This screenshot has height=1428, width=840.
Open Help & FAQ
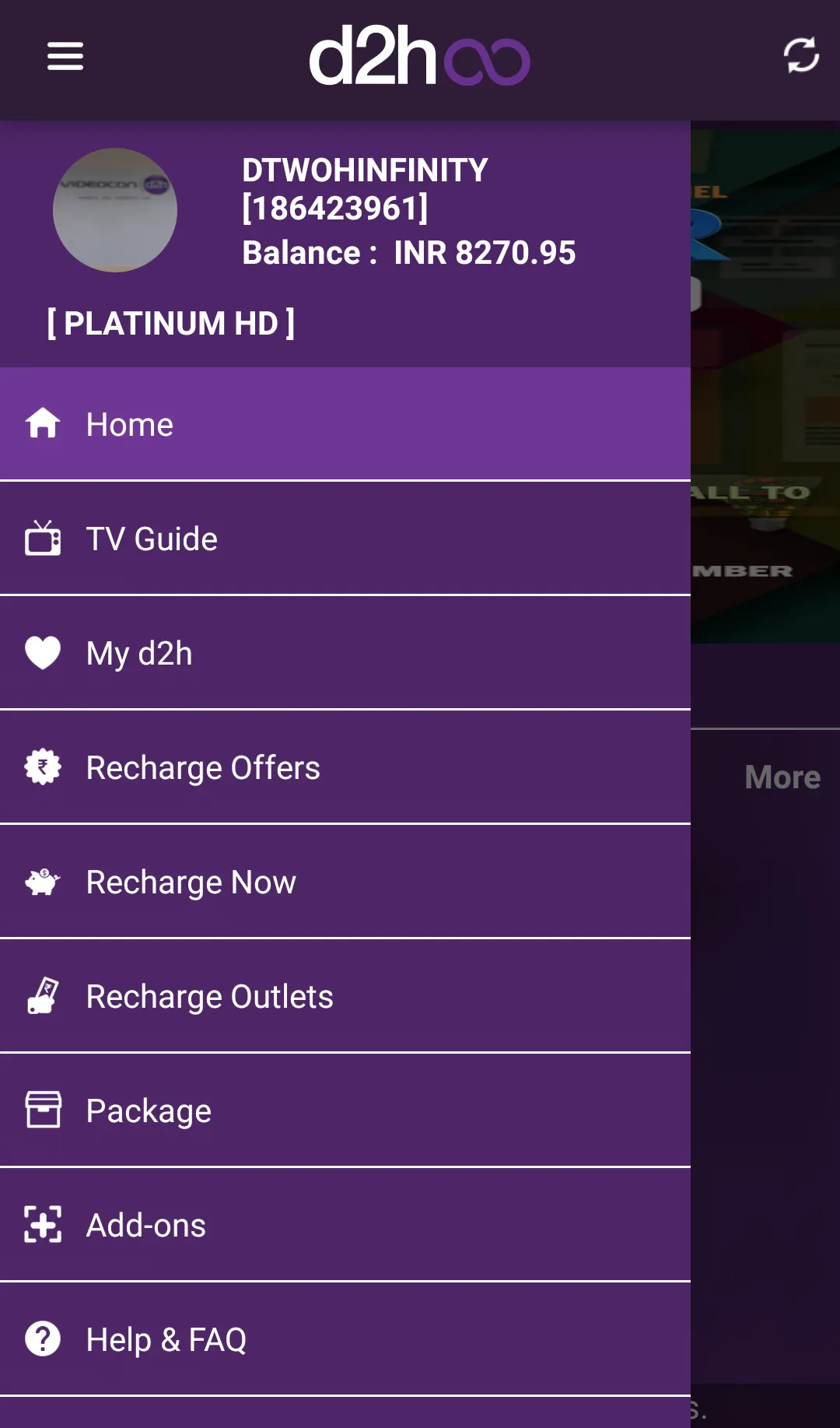(166, 1340)
